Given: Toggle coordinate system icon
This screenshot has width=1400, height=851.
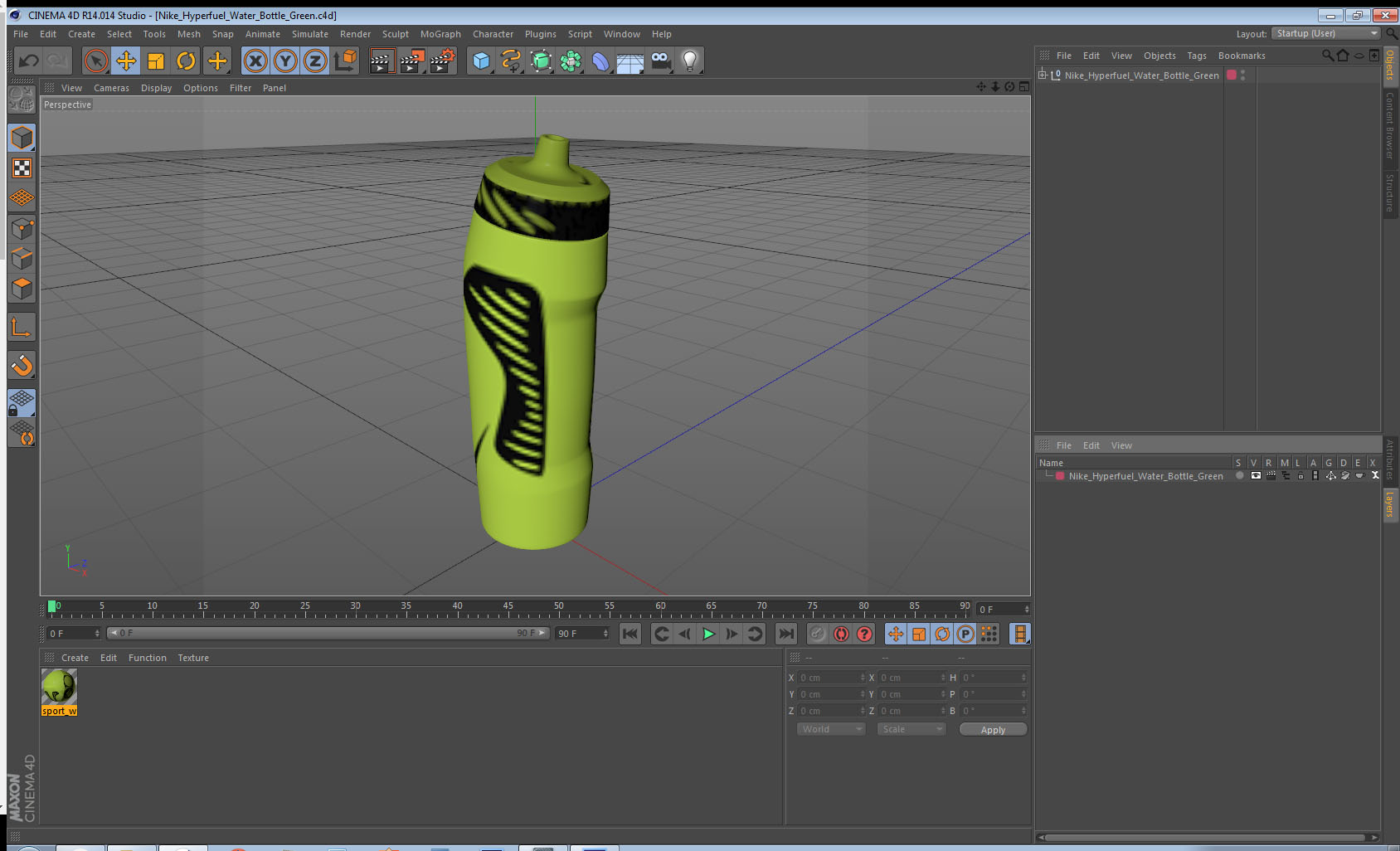Looking at the screenshot, I should (x=345, y=61).
